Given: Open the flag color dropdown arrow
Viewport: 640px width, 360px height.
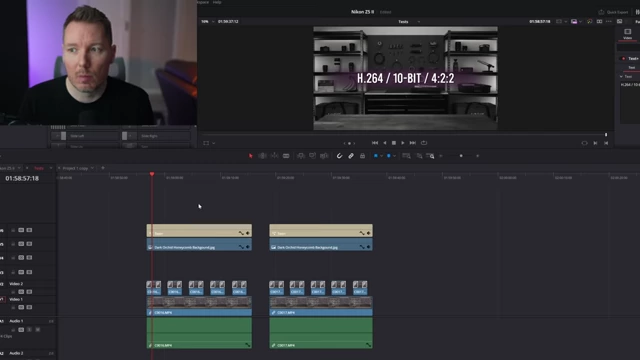Looking at the screenshot, I should tap(382, 156).
